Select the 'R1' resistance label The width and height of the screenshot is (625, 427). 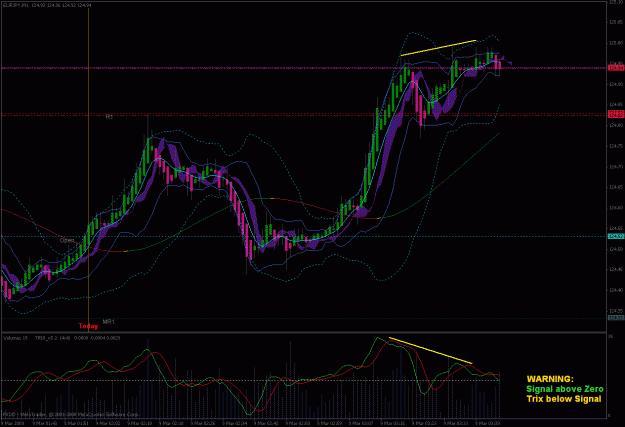point(109,117)
